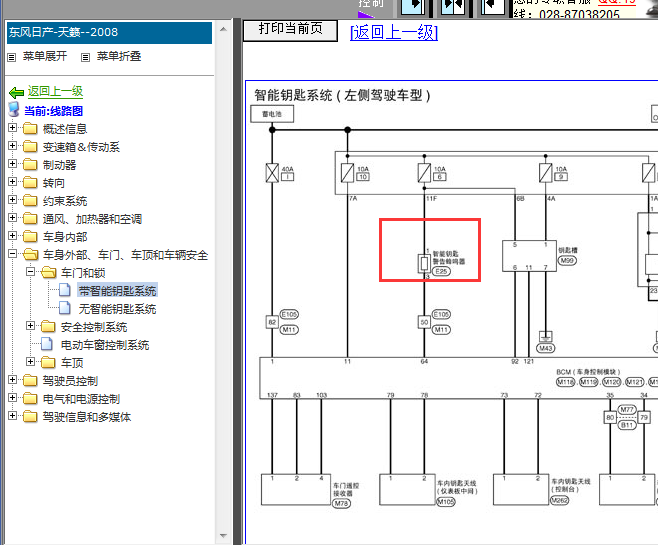Screen dimensions: 658x545
Task: Click the page icon for 电动车窗控制系统
Action: coord(47,344)
